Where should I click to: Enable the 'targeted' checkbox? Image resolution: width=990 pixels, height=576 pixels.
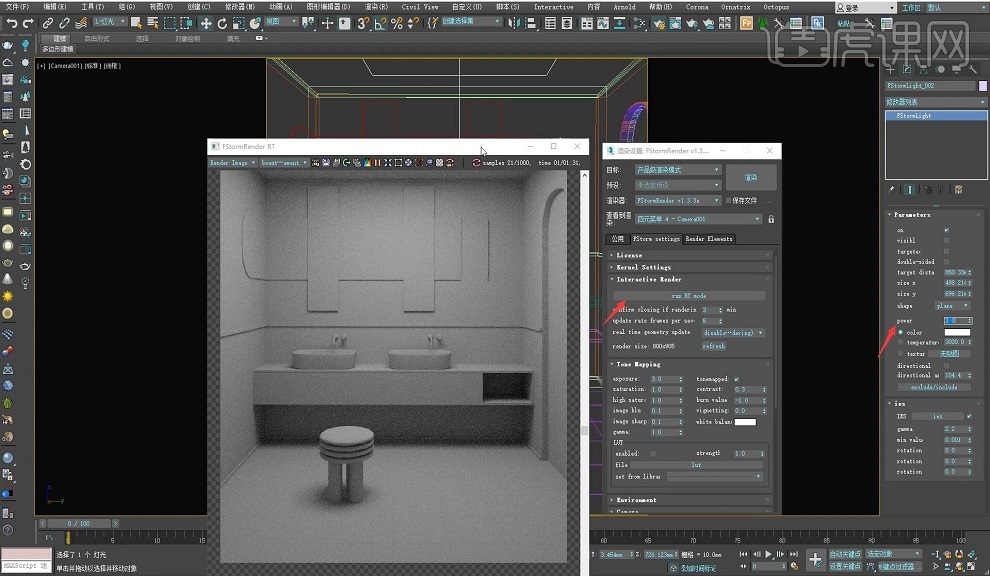(946, 251)
